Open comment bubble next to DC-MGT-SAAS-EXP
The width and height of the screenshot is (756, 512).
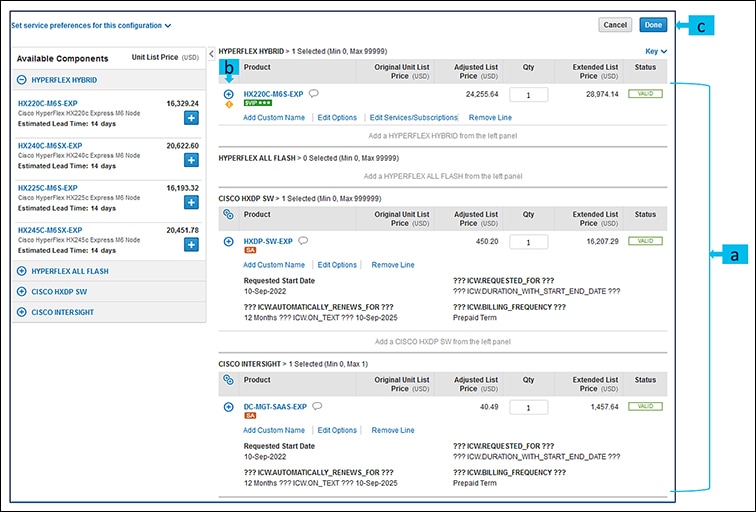pos(317,406)
